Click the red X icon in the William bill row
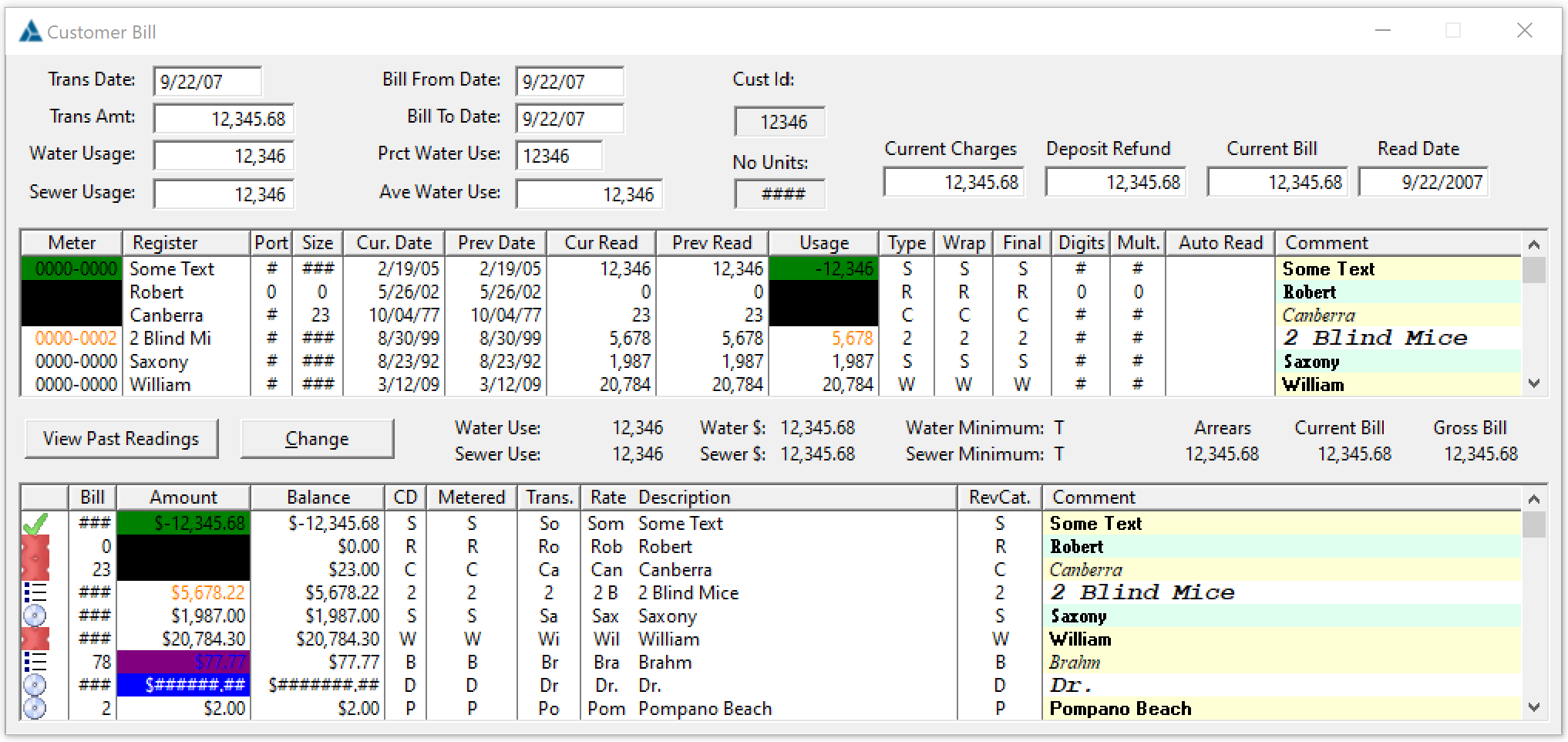1568x742 pixels. (35, 639)
